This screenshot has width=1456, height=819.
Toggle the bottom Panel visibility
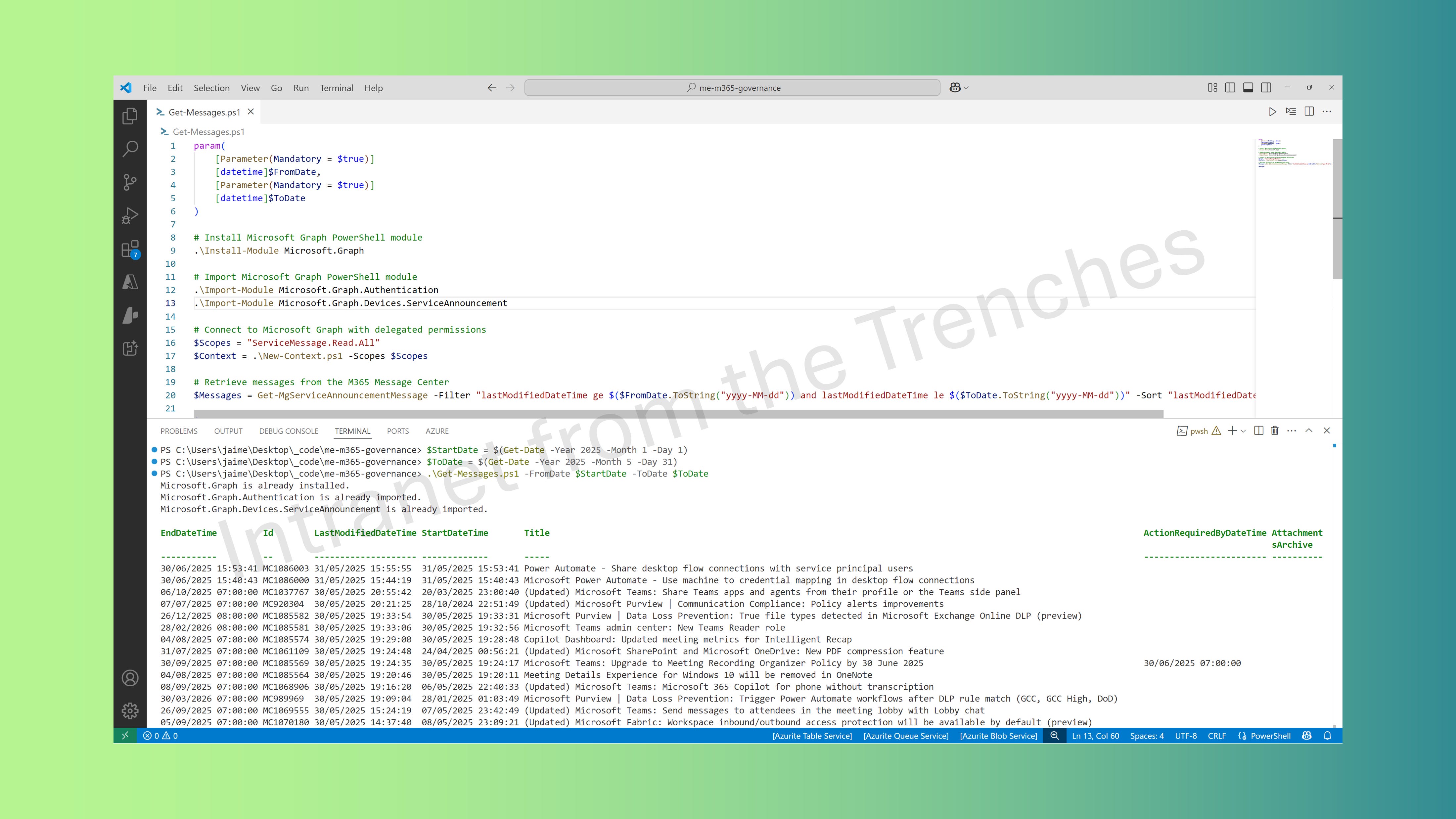(1248, 88)
